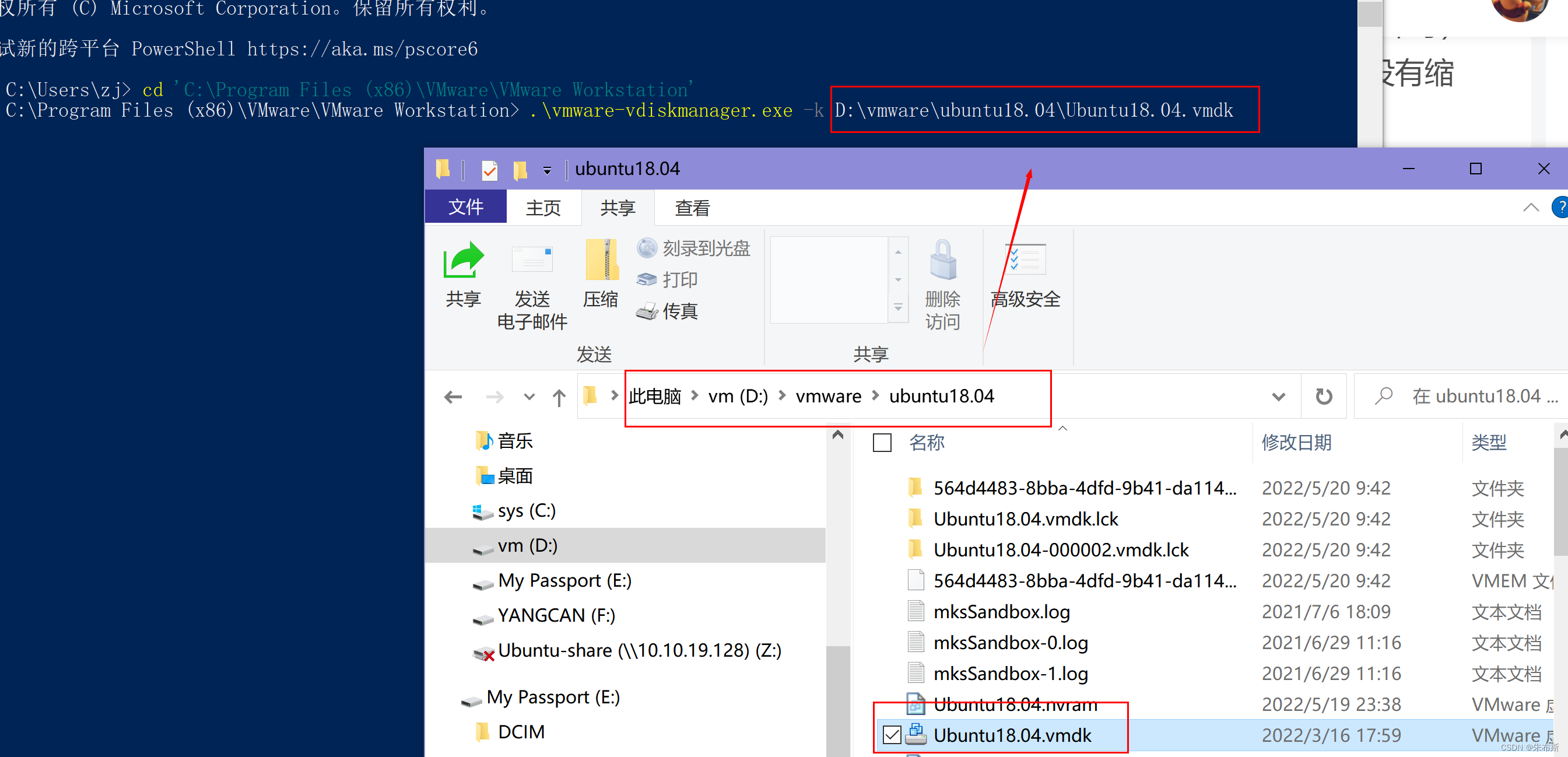Click the refresh button beside address bar
The width and height of the screenshot is (1568, 757).
pos(1323,397)
